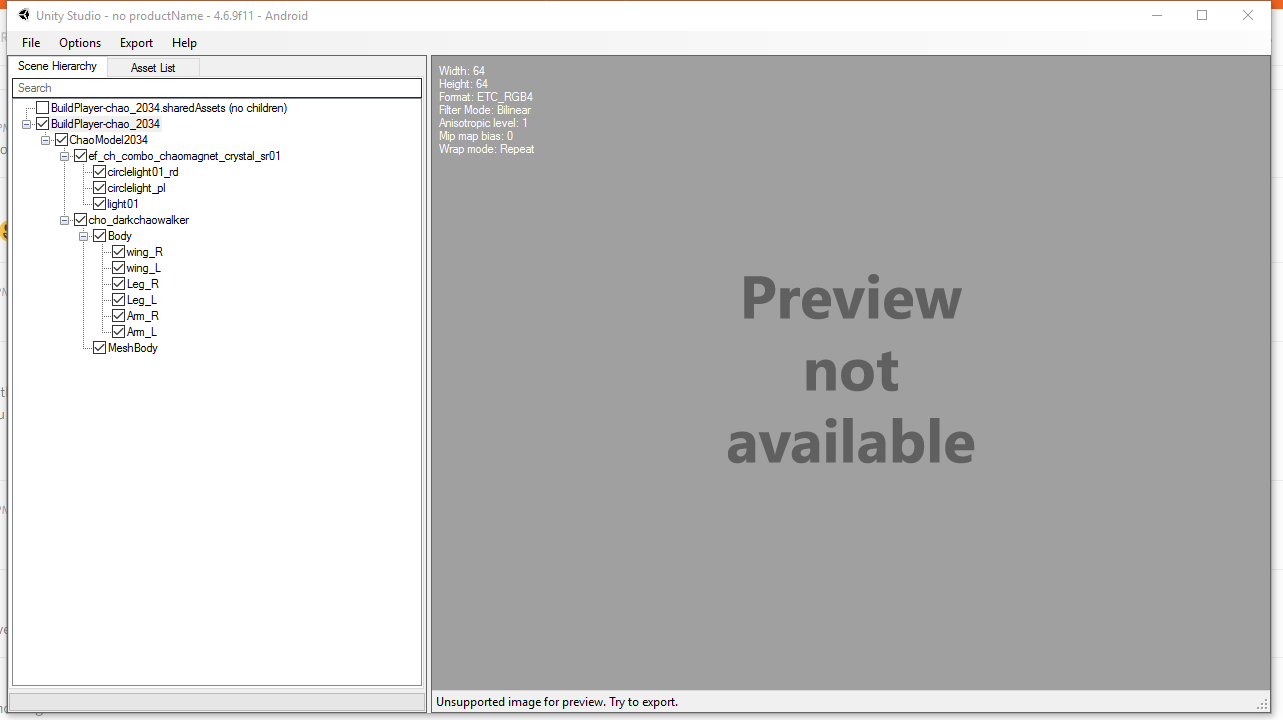Click the Format: ETC_RGB4 info text
This screenshot has width=1283, height=720.
click(486, 97)
